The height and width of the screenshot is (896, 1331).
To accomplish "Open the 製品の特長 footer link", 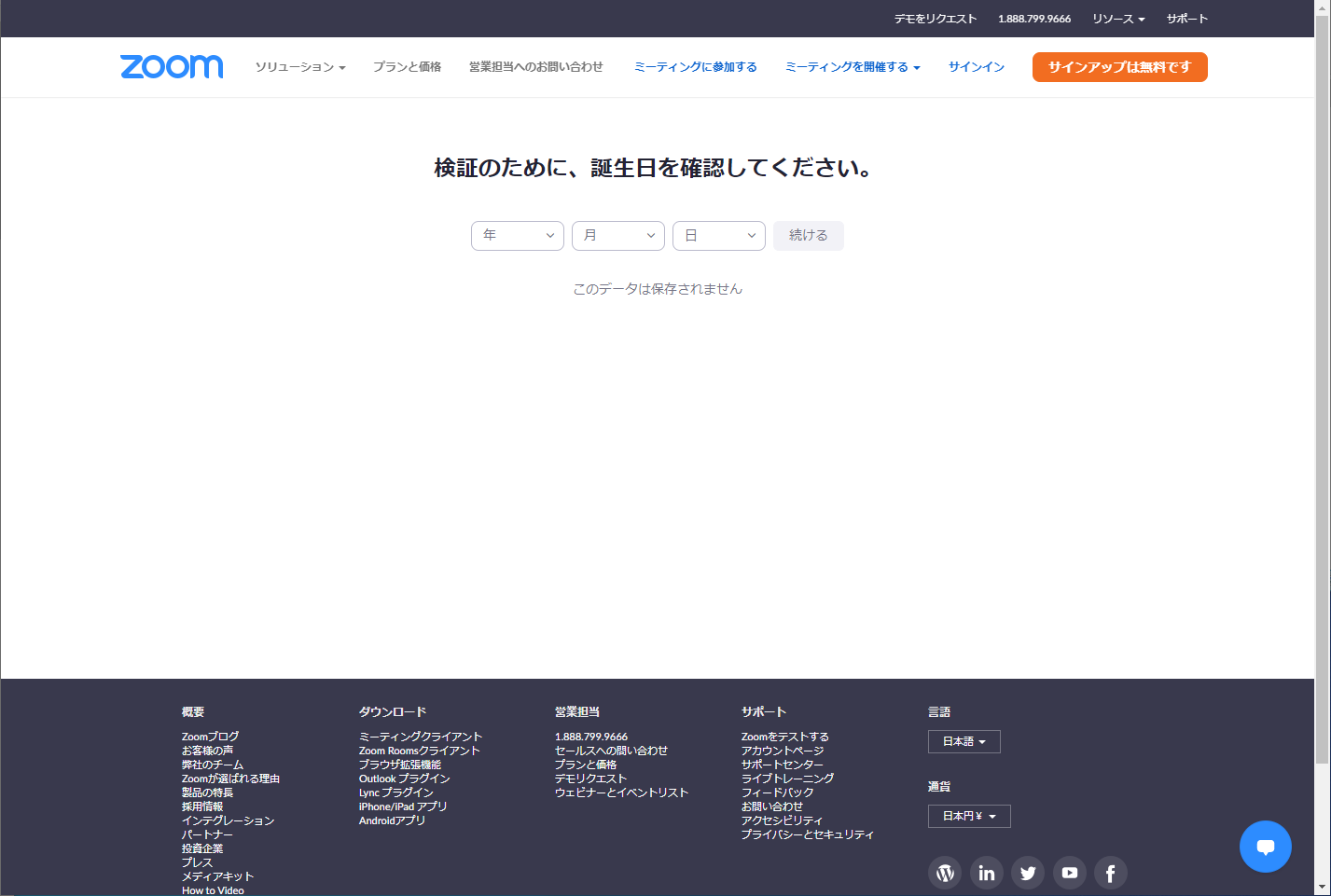I will pos(207,793).
